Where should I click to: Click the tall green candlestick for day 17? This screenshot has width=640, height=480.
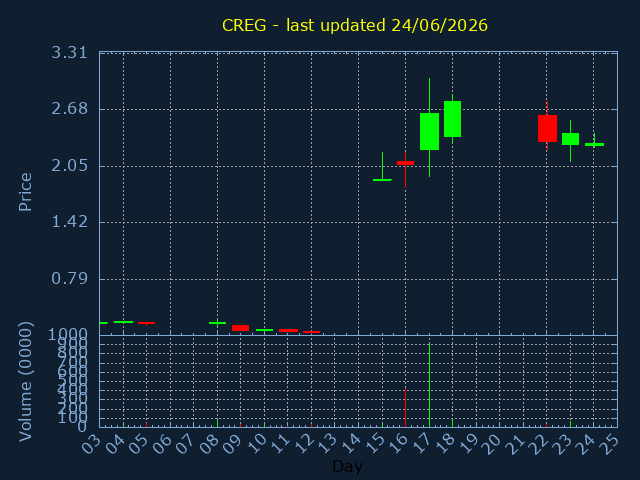tap(429, 131)
